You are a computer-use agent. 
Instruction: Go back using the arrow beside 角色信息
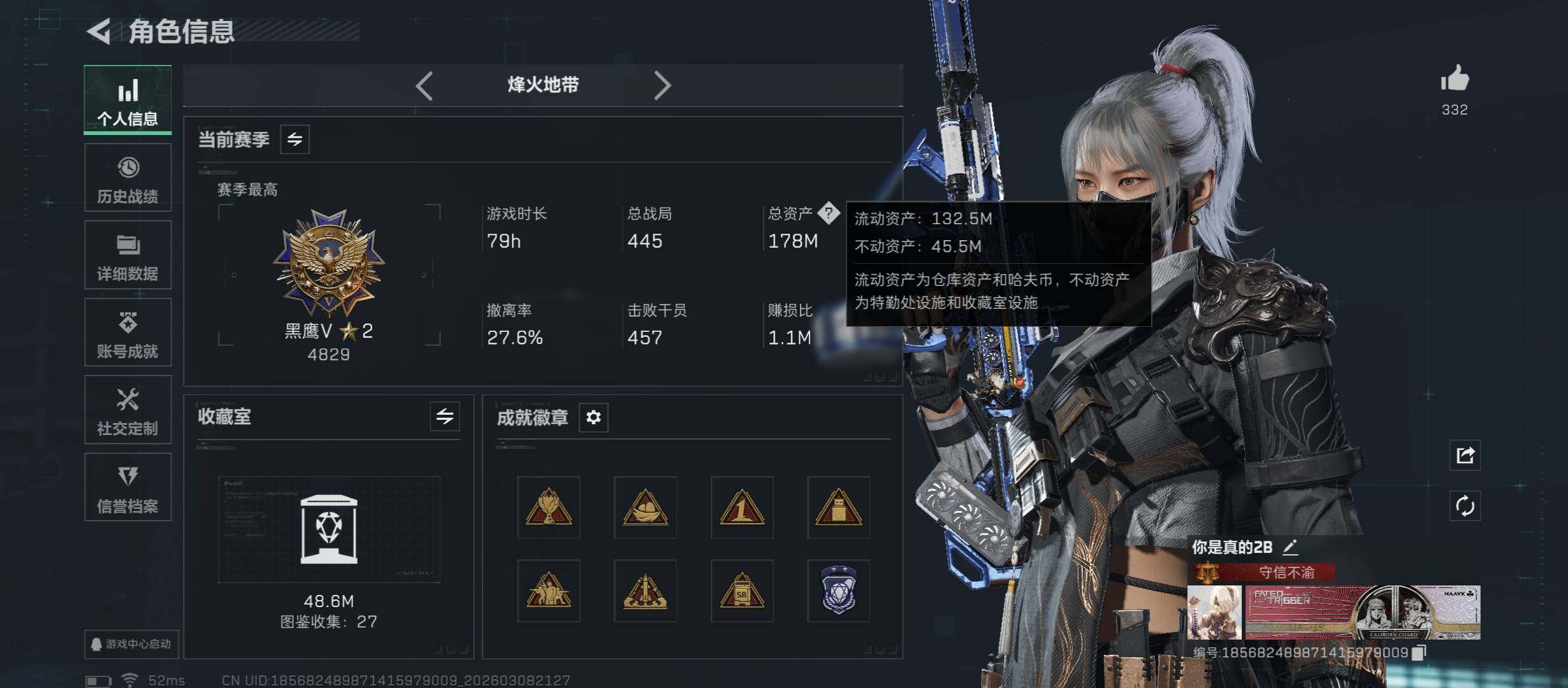tap(99, 31)
